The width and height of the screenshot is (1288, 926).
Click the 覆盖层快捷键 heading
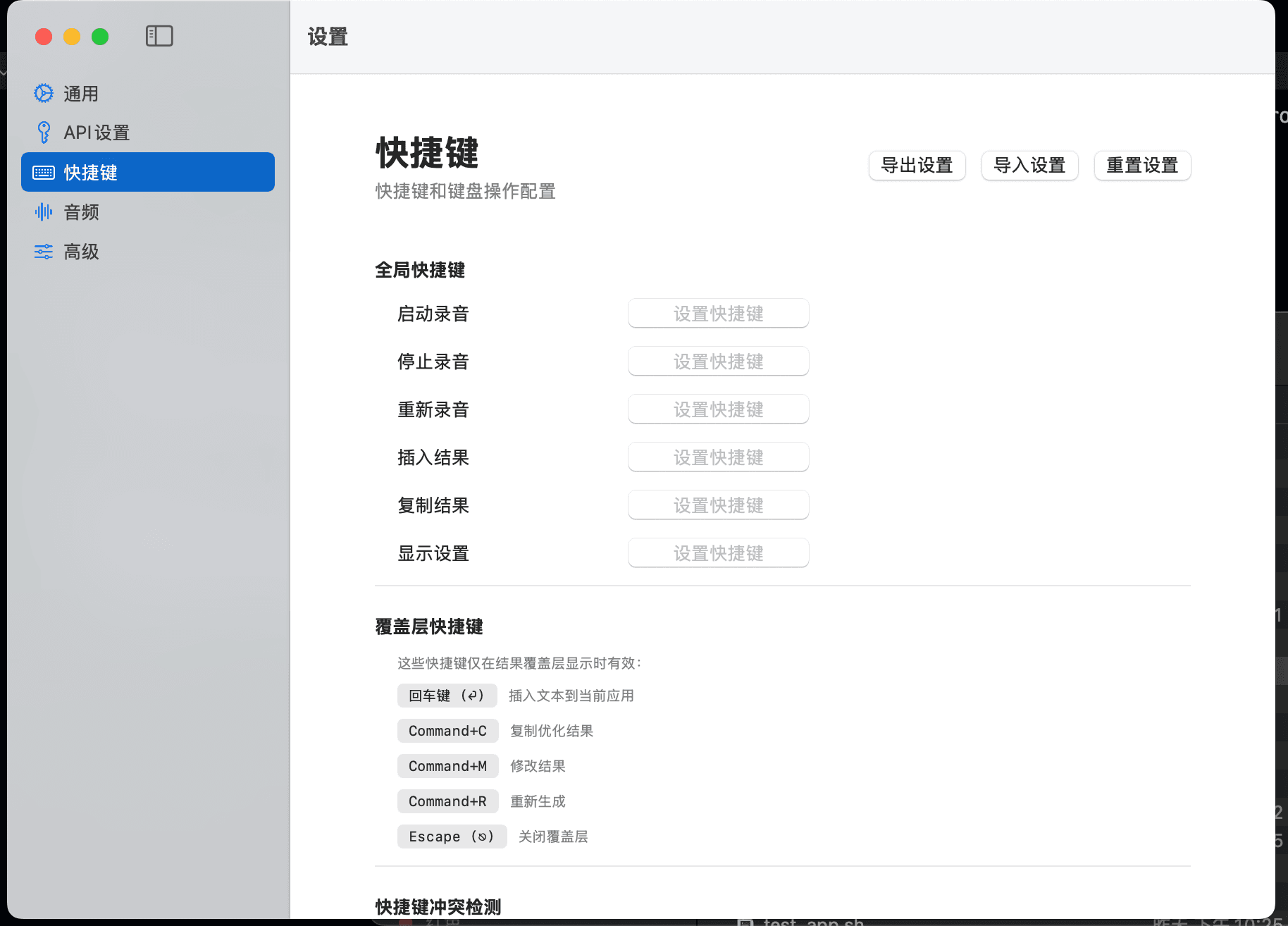[429, 626]
